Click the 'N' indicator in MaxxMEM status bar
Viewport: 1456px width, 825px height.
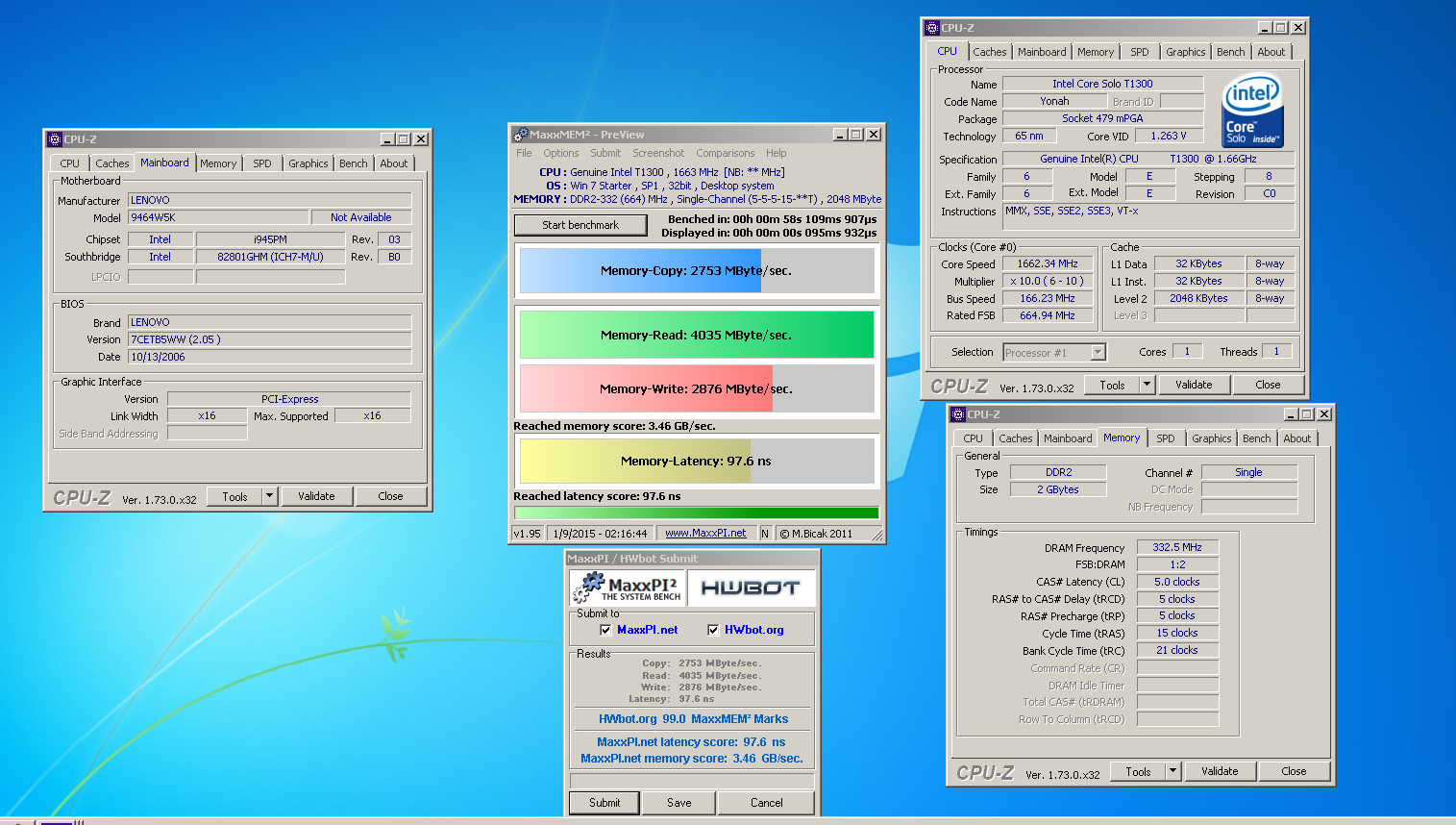(x=765, y=533)
